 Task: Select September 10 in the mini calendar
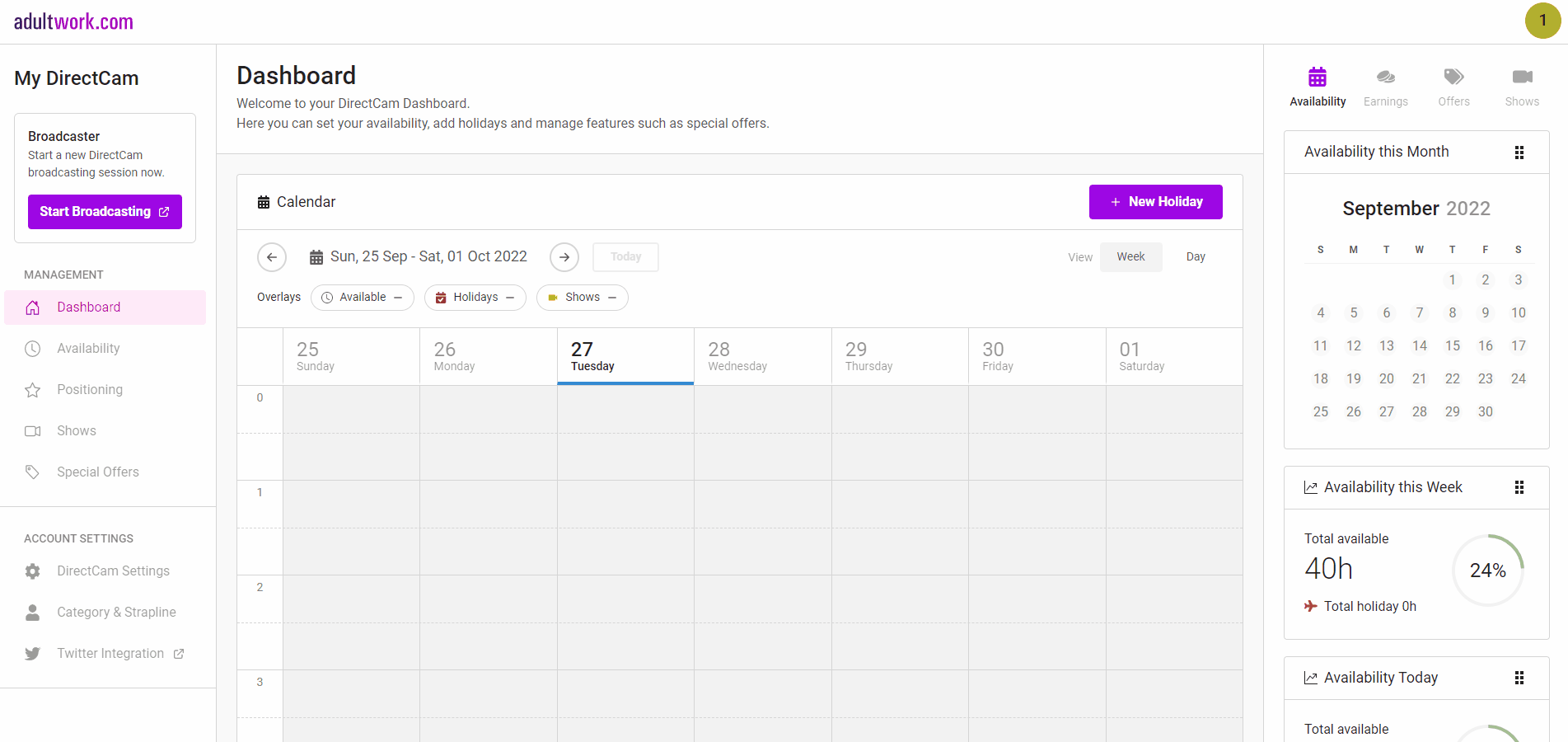click(x=1519, y=313)
